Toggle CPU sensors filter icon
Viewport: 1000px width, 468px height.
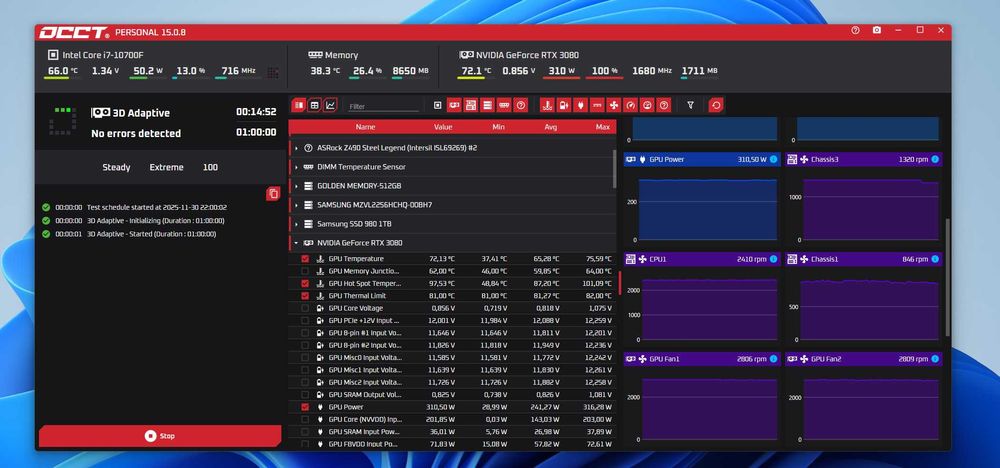pos(438,105)
